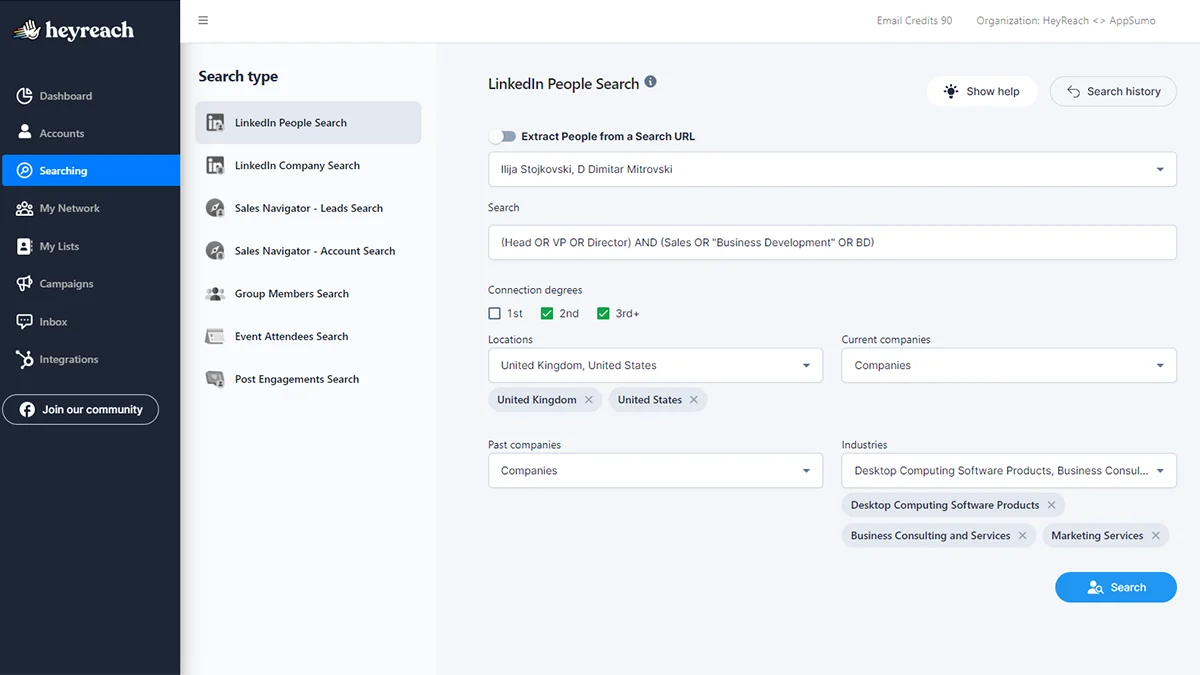
Task: Open the Industries dropdown
Action: (1009, 470)
